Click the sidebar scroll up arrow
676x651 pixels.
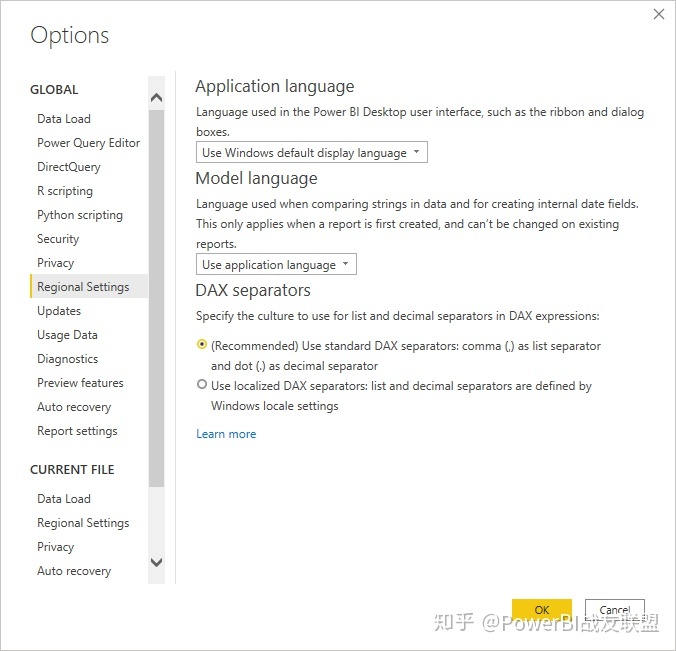[156, 97]
